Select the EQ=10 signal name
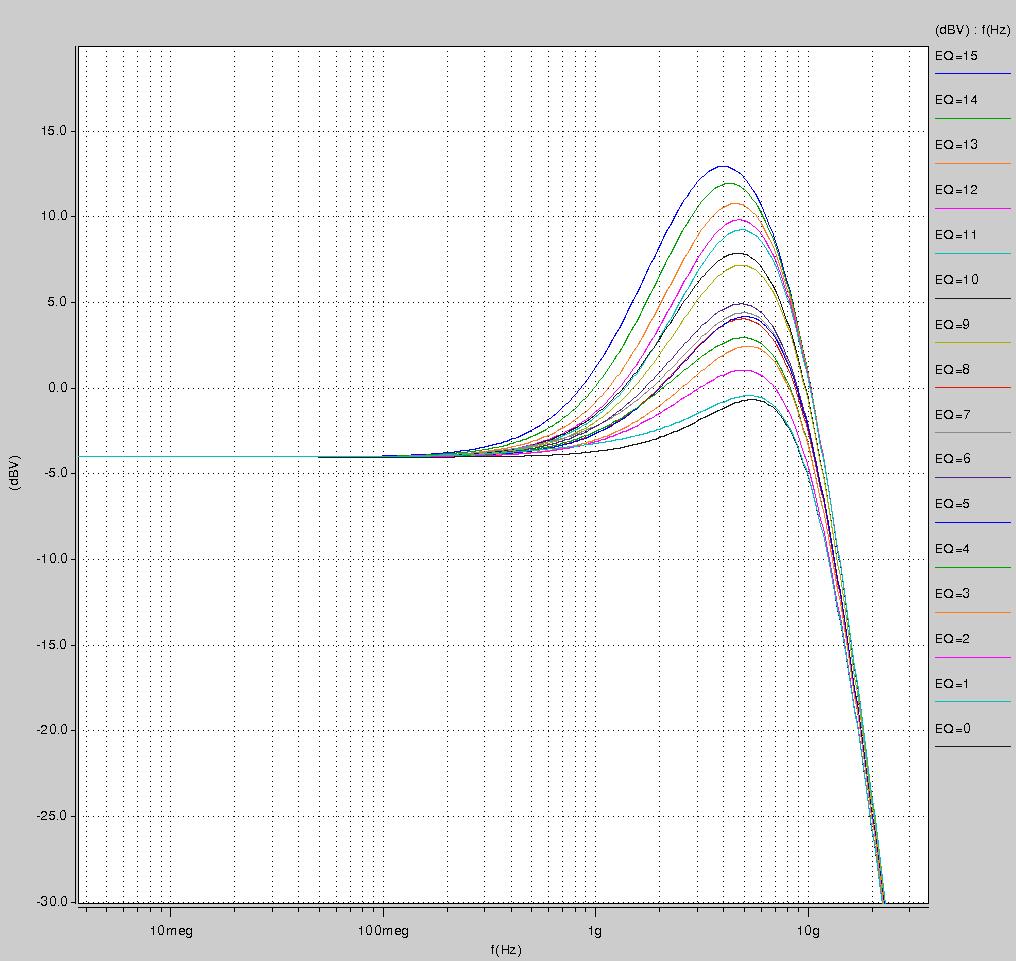The image size is (1016, 961). point(956,280)
